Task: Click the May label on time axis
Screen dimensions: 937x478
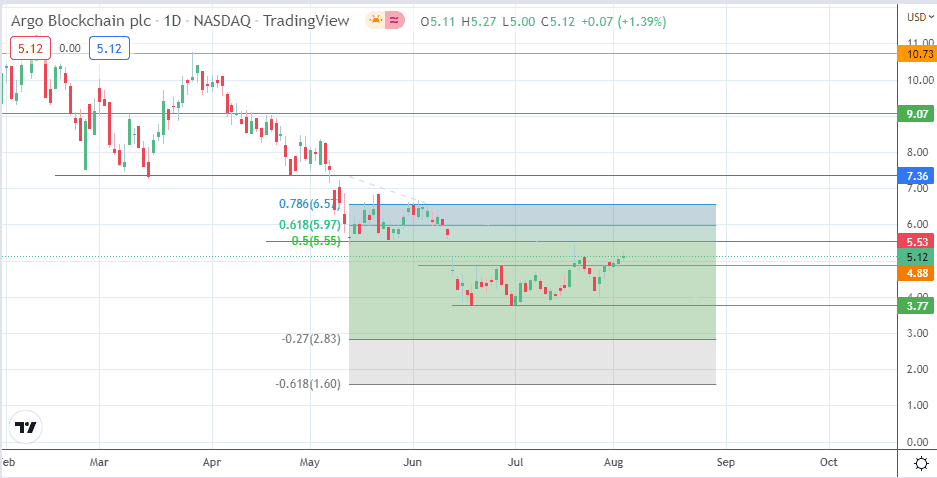Action: (x=310, y=462)
